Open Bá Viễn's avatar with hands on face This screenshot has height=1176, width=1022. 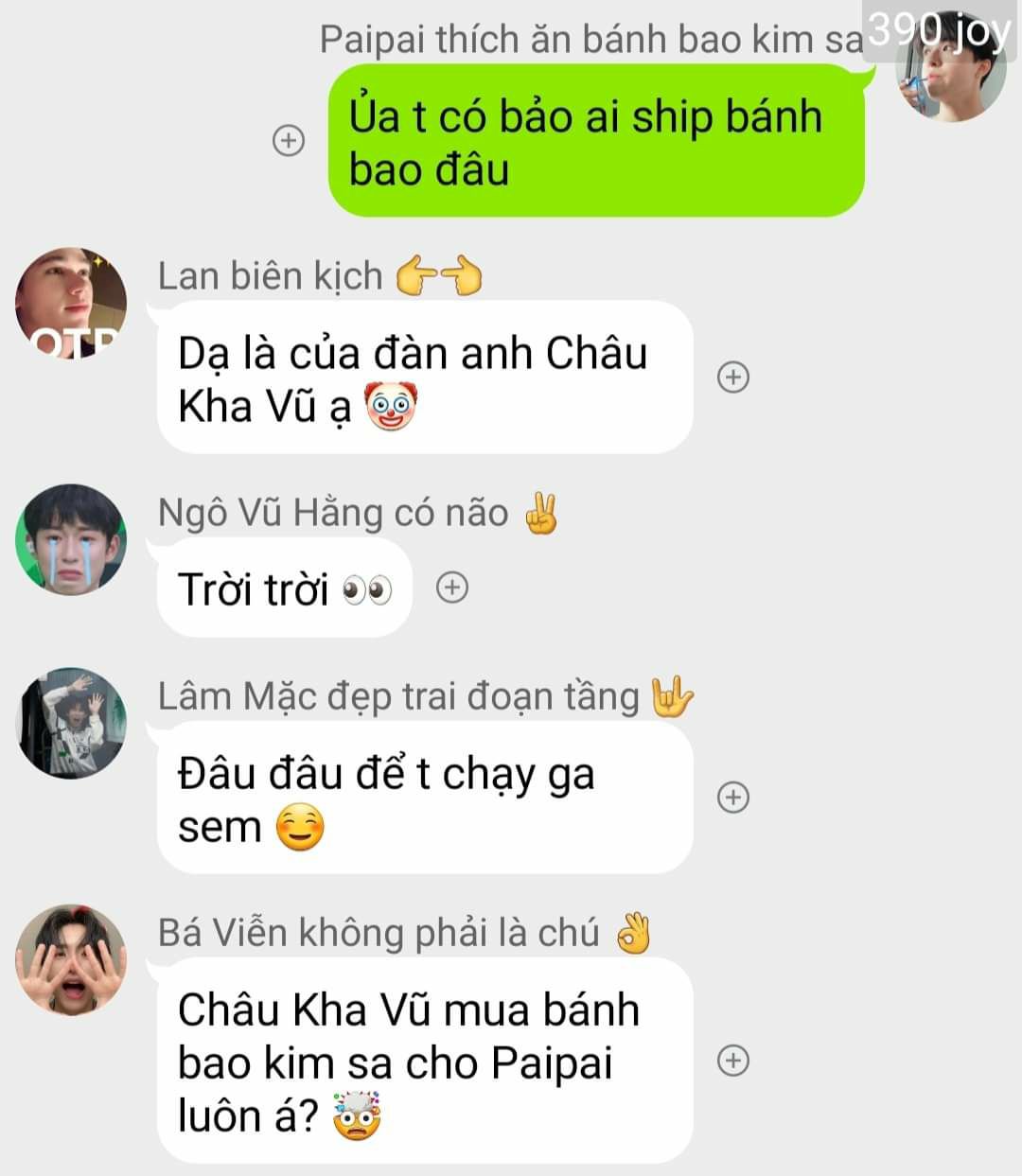[x=71, y=960]
